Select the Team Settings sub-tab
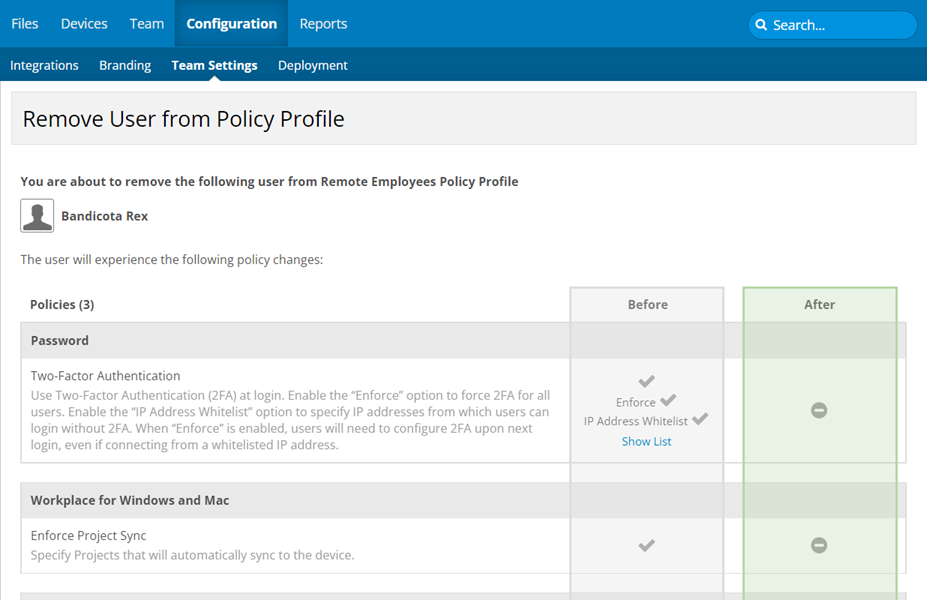The width and height of the screenshot is (927, 600). tap(214, 65)
